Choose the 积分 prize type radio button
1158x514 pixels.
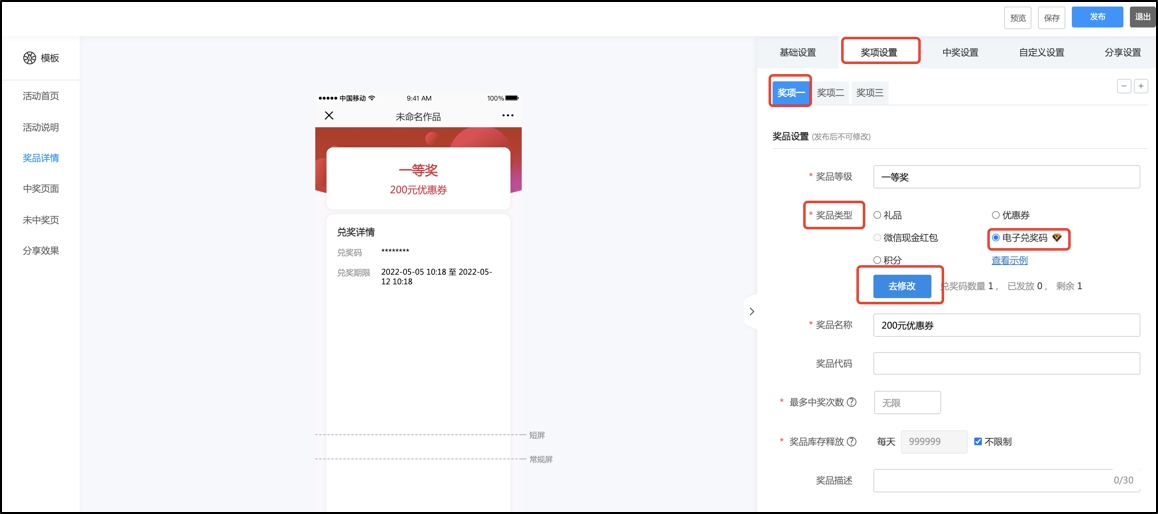pos(878,260)
